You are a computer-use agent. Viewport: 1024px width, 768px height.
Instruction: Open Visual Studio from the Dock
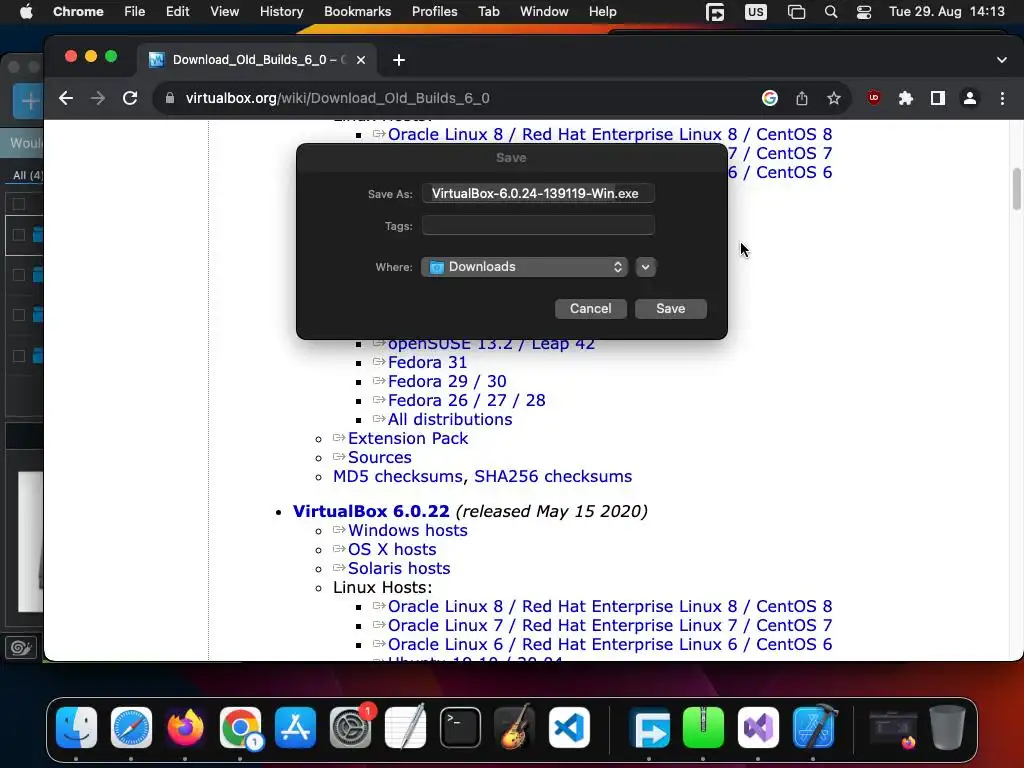(x=758, y=728)
